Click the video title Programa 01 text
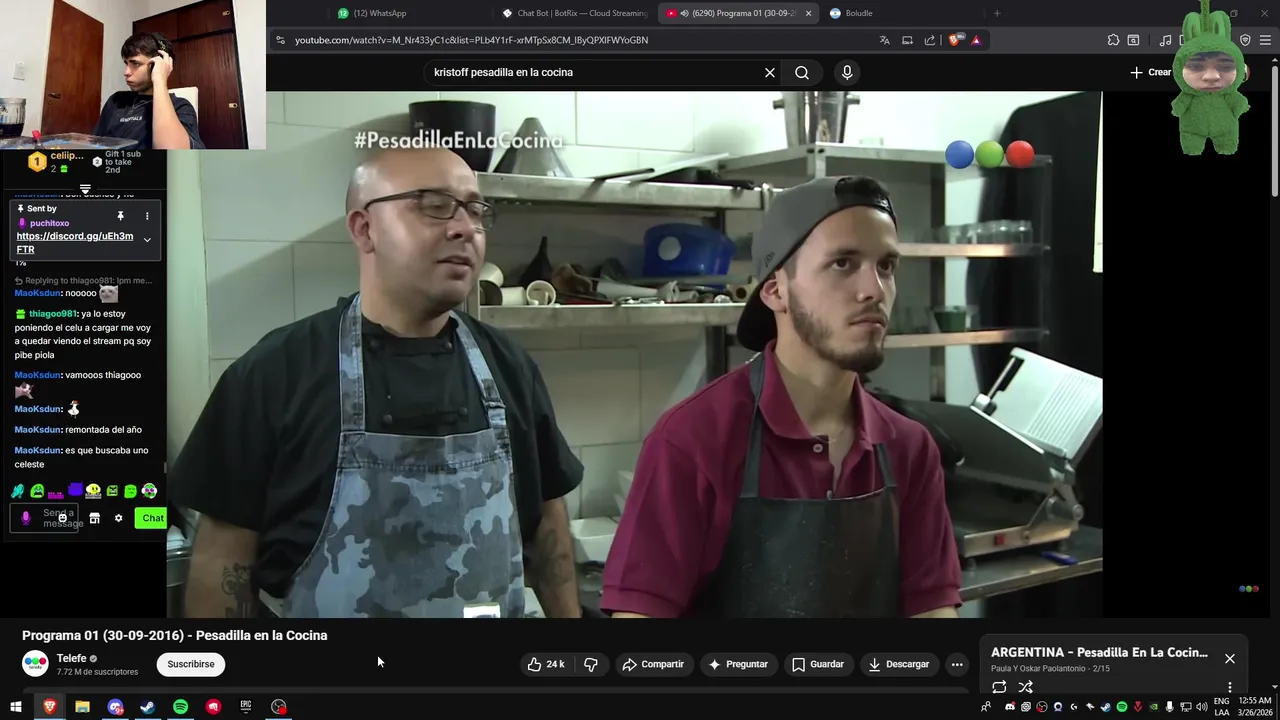 pos(174,635)
